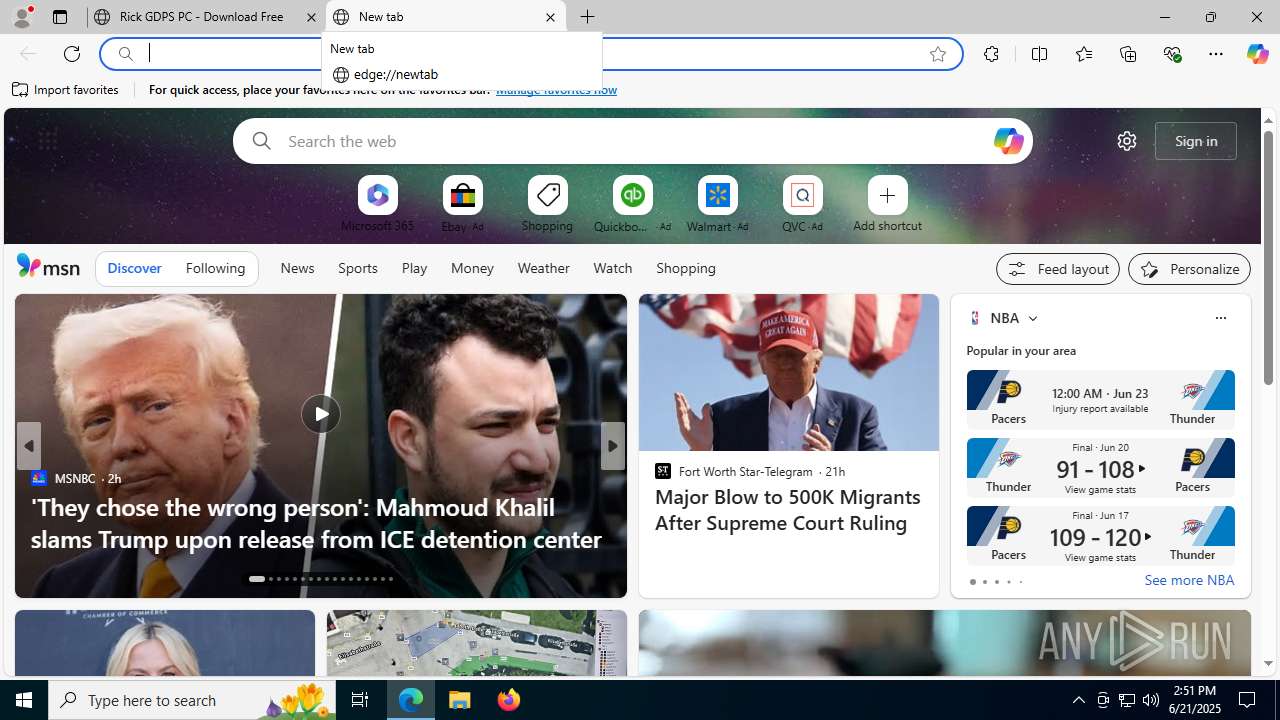
Task: Add this page to favorites
Action: click(937, 54)
